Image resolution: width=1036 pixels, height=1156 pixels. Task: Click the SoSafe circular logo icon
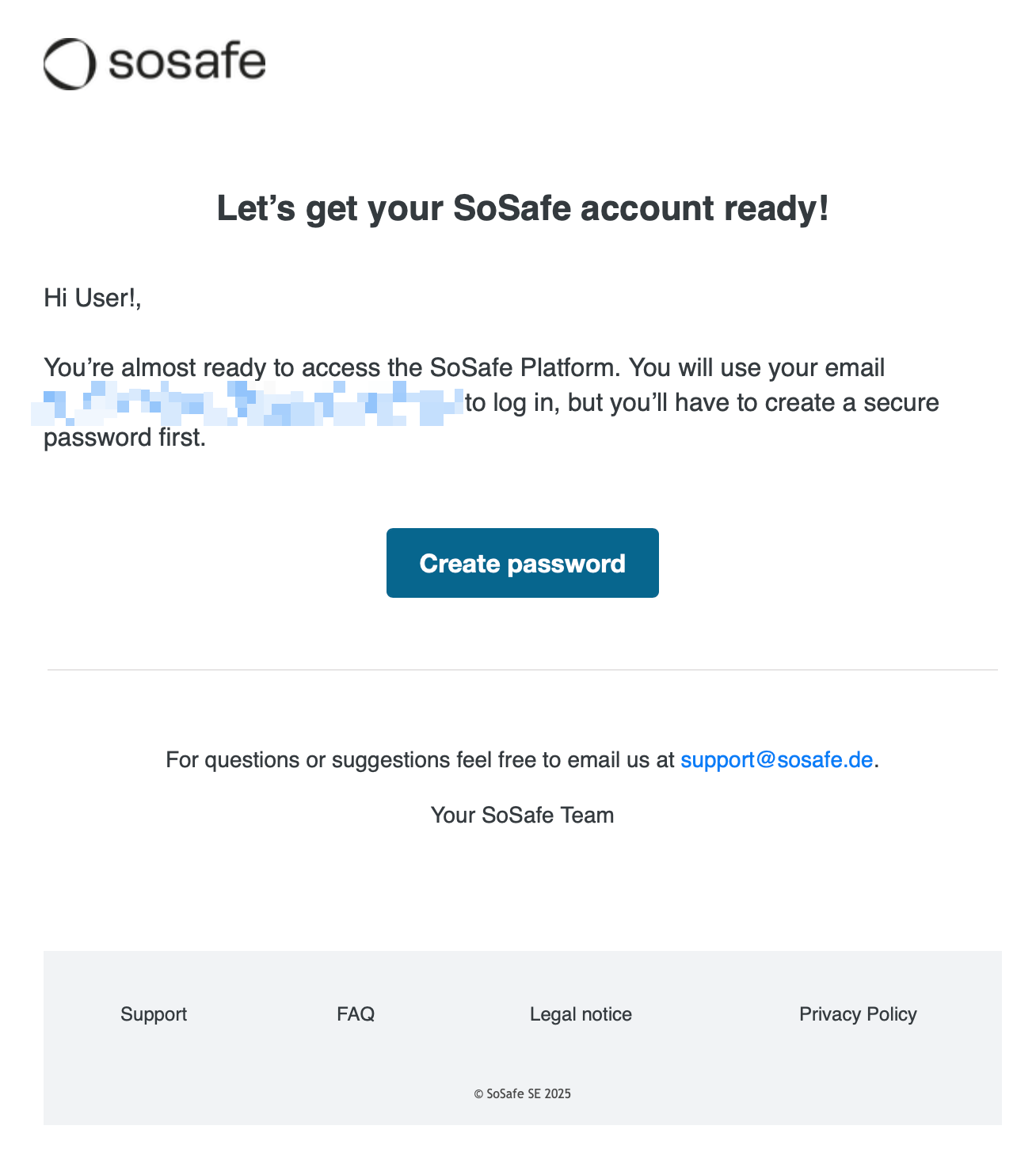click(70, 63)
